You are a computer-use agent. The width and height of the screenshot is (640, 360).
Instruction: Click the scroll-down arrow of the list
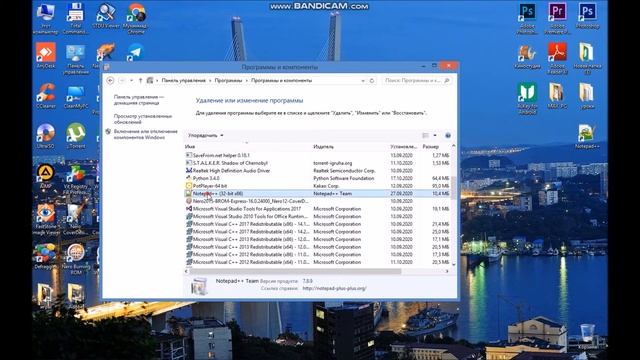click(x=453, y=265)
